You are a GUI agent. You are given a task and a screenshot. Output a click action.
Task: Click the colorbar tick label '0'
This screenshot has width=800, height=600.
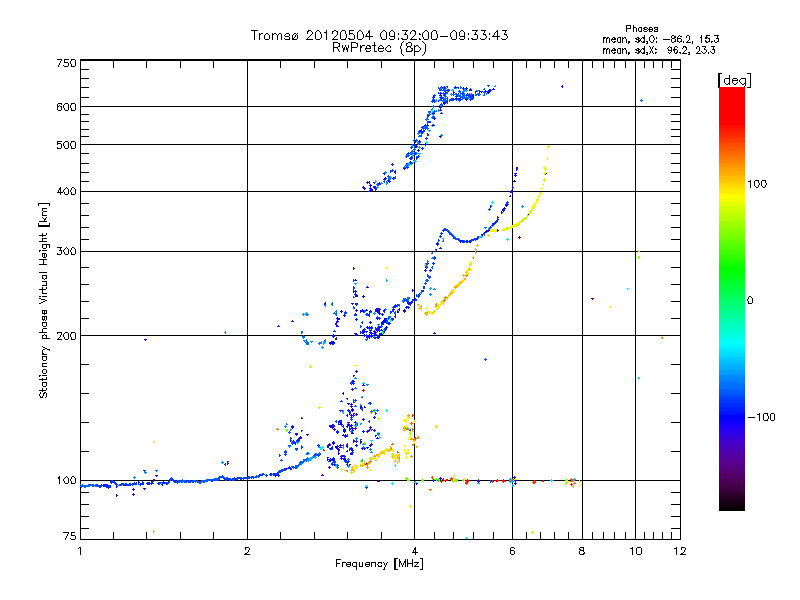tap(750, 301)
